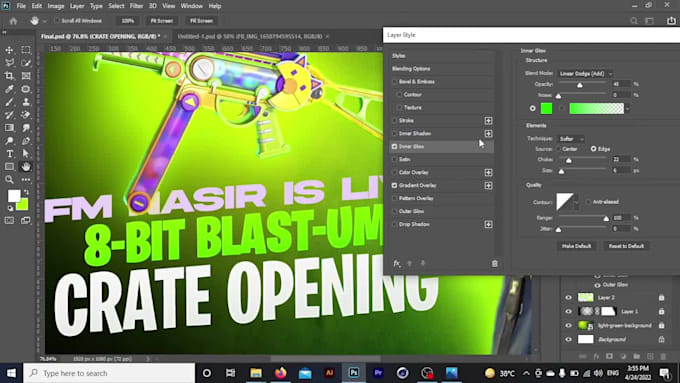Select the Rectangle shape tool

pyautogui.click(x=9, y=167)
